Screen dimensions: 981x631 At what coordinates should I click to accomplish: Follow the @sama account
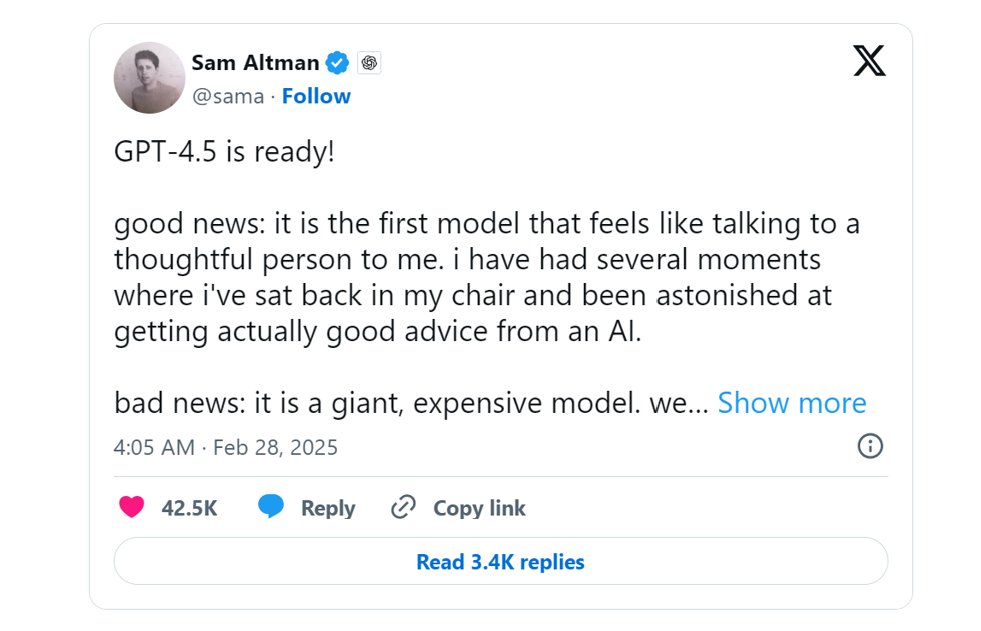click(x=316, y=96)
